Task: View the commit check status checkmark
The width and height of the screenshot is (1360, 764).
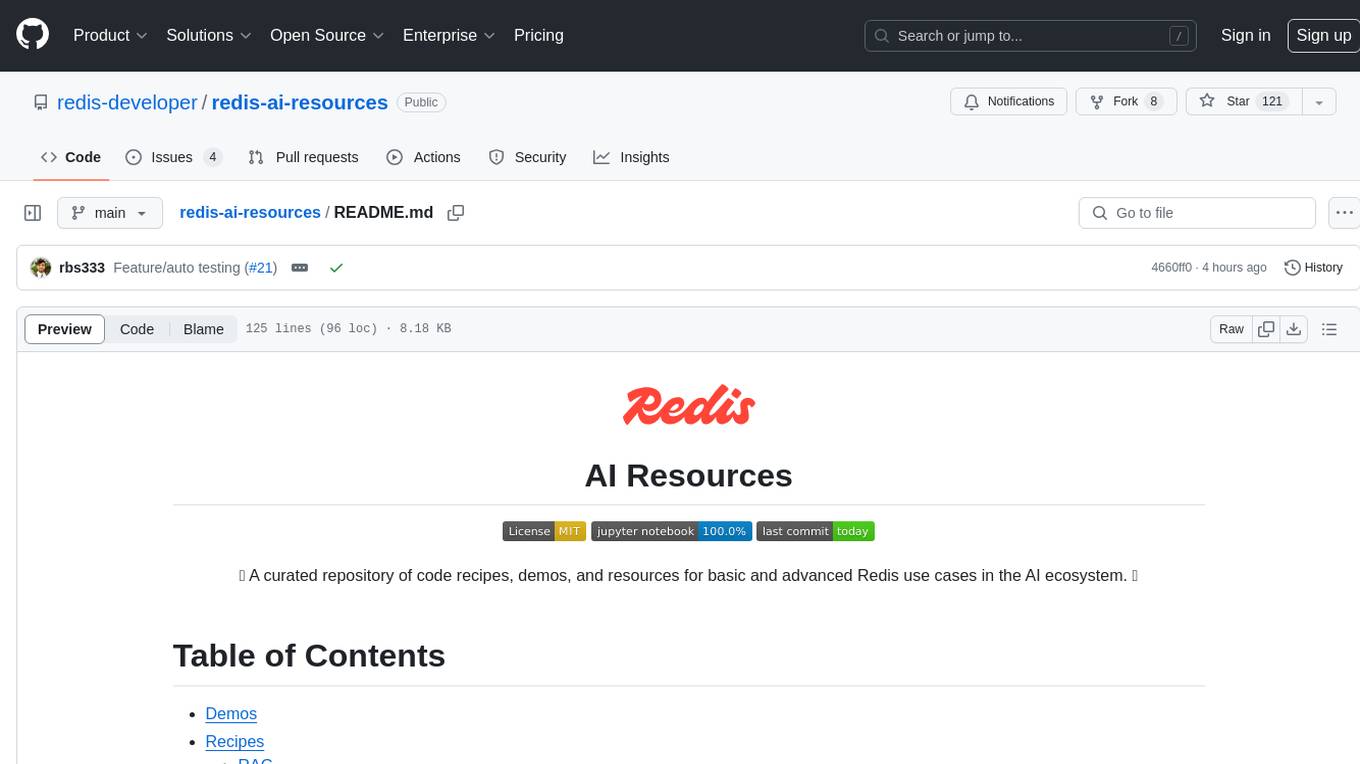Action: coord(336,268)
